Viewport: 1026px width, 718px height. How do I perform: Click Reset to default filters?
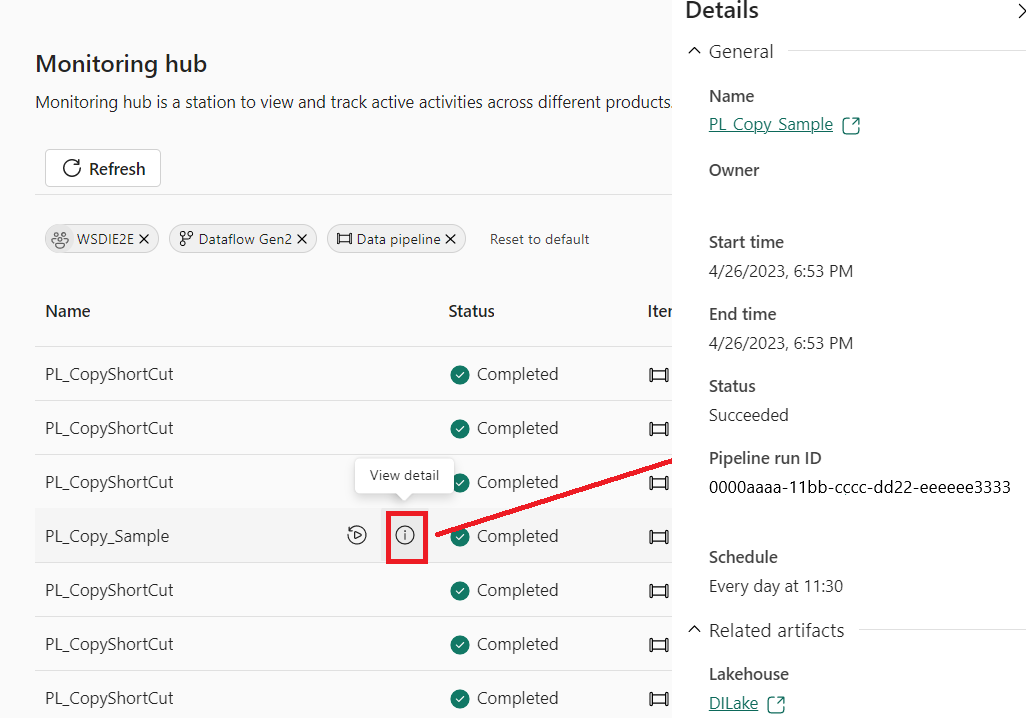539,240
